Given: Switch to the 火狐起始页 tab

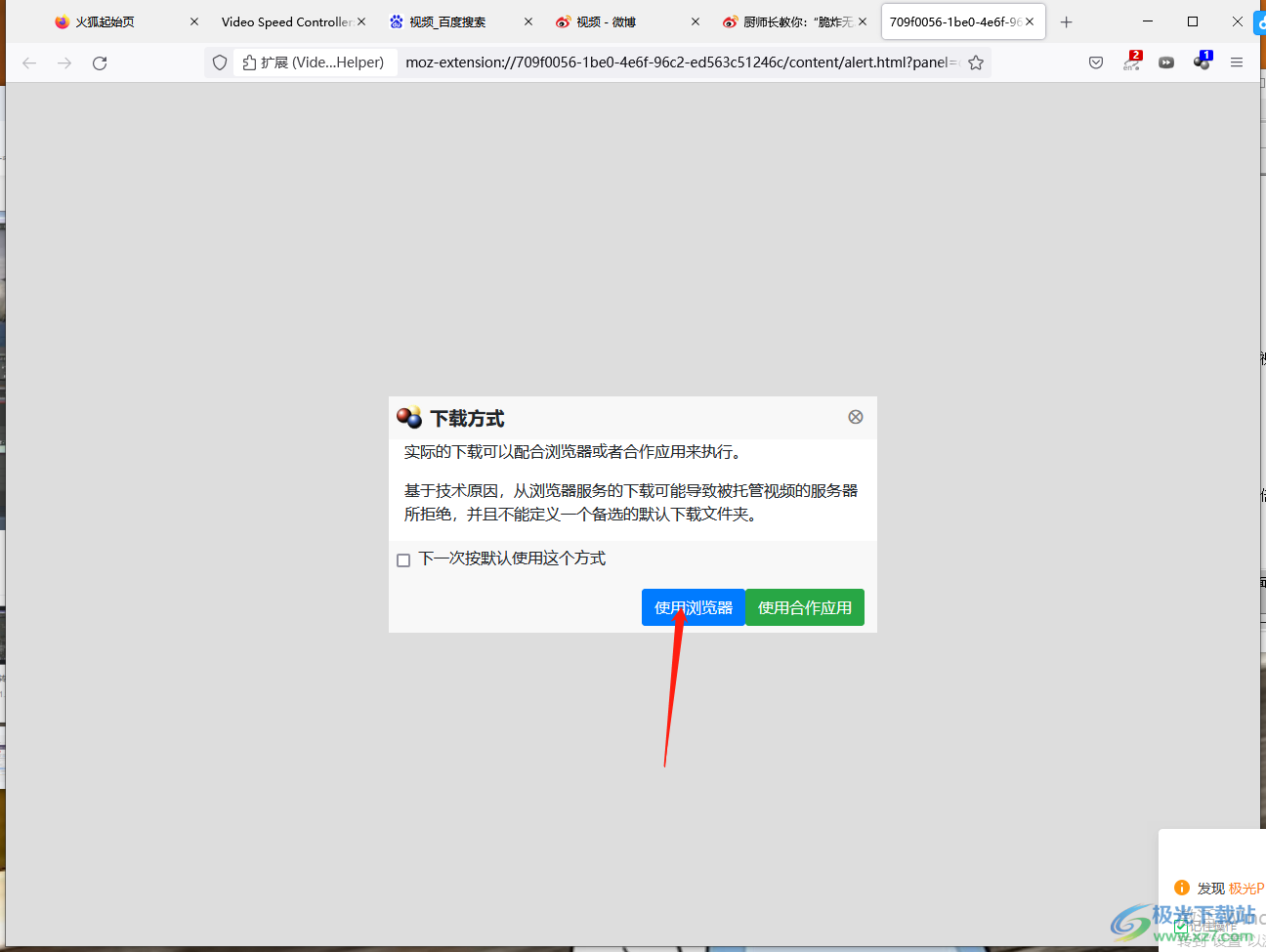Looking at the screenshot, I should (x=105, y=21).
